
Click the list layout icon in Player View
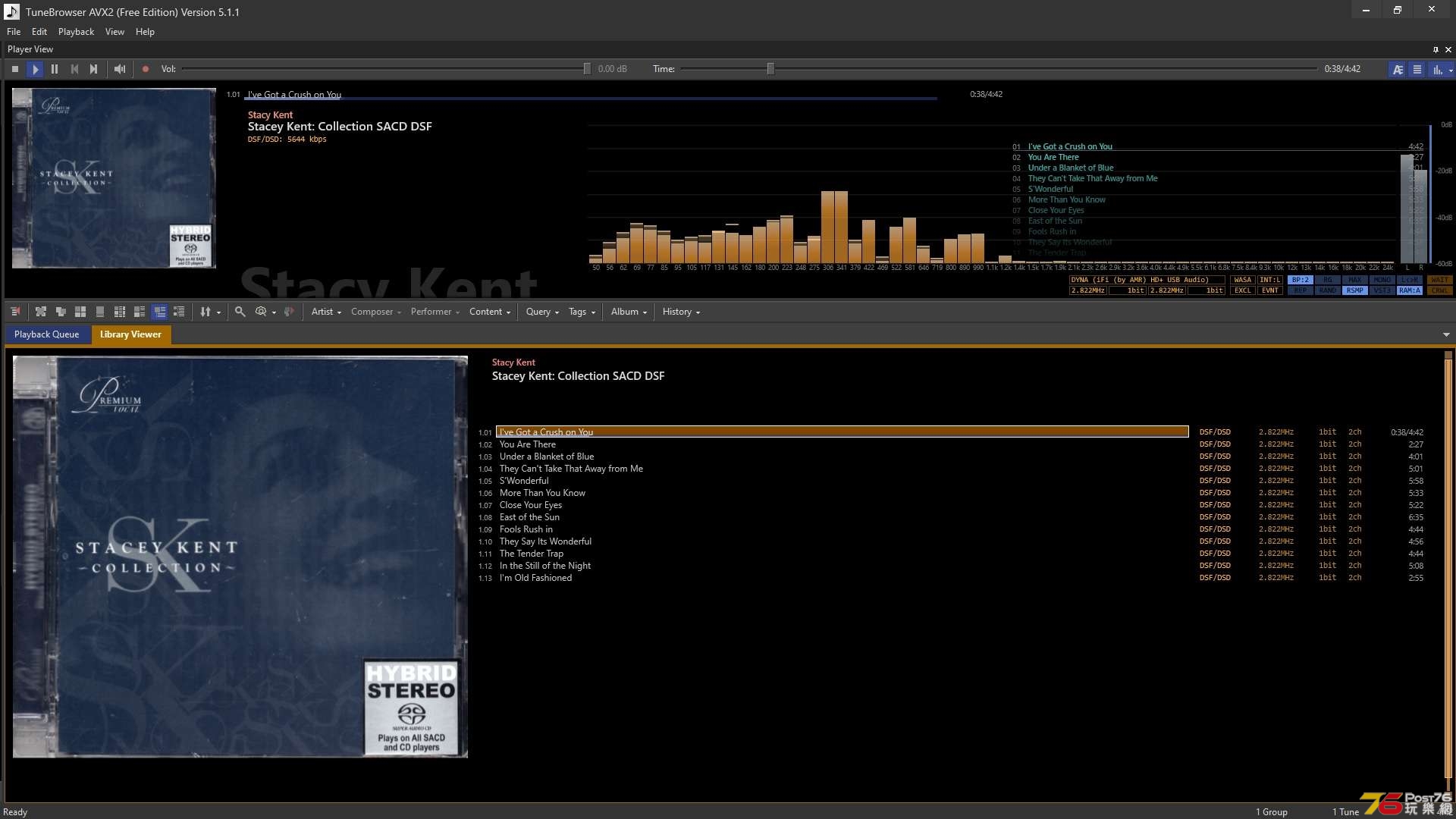click(1417, 69)
